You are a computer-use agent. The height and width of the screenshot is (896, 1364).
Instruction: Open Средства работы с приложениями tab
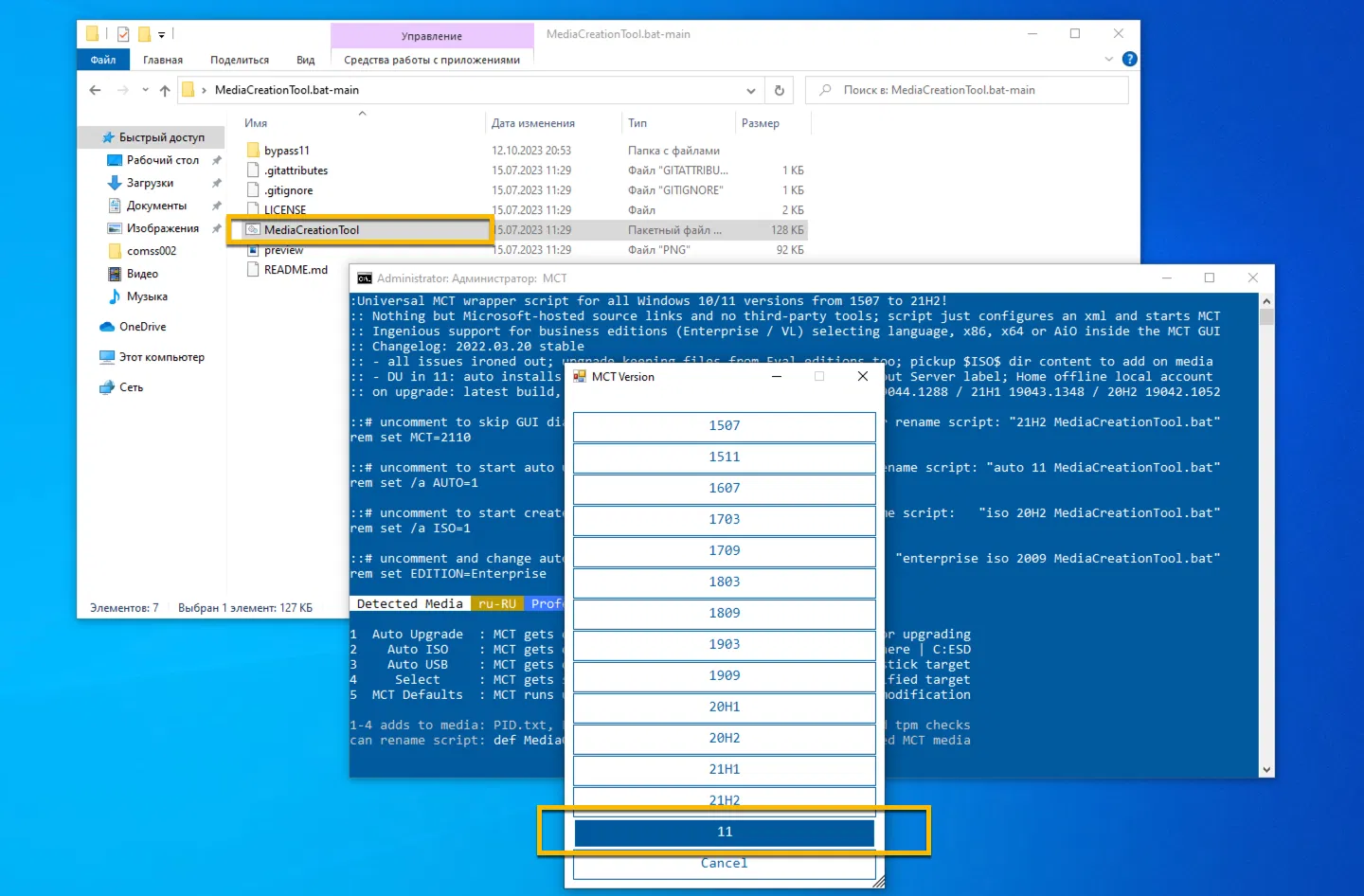click(x=432, y=60)
